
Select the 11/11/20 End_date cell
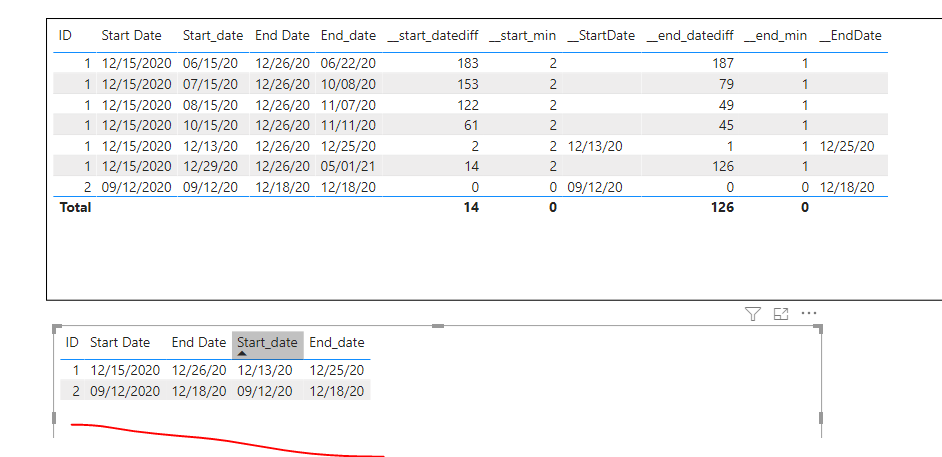[x=348, y=126]
